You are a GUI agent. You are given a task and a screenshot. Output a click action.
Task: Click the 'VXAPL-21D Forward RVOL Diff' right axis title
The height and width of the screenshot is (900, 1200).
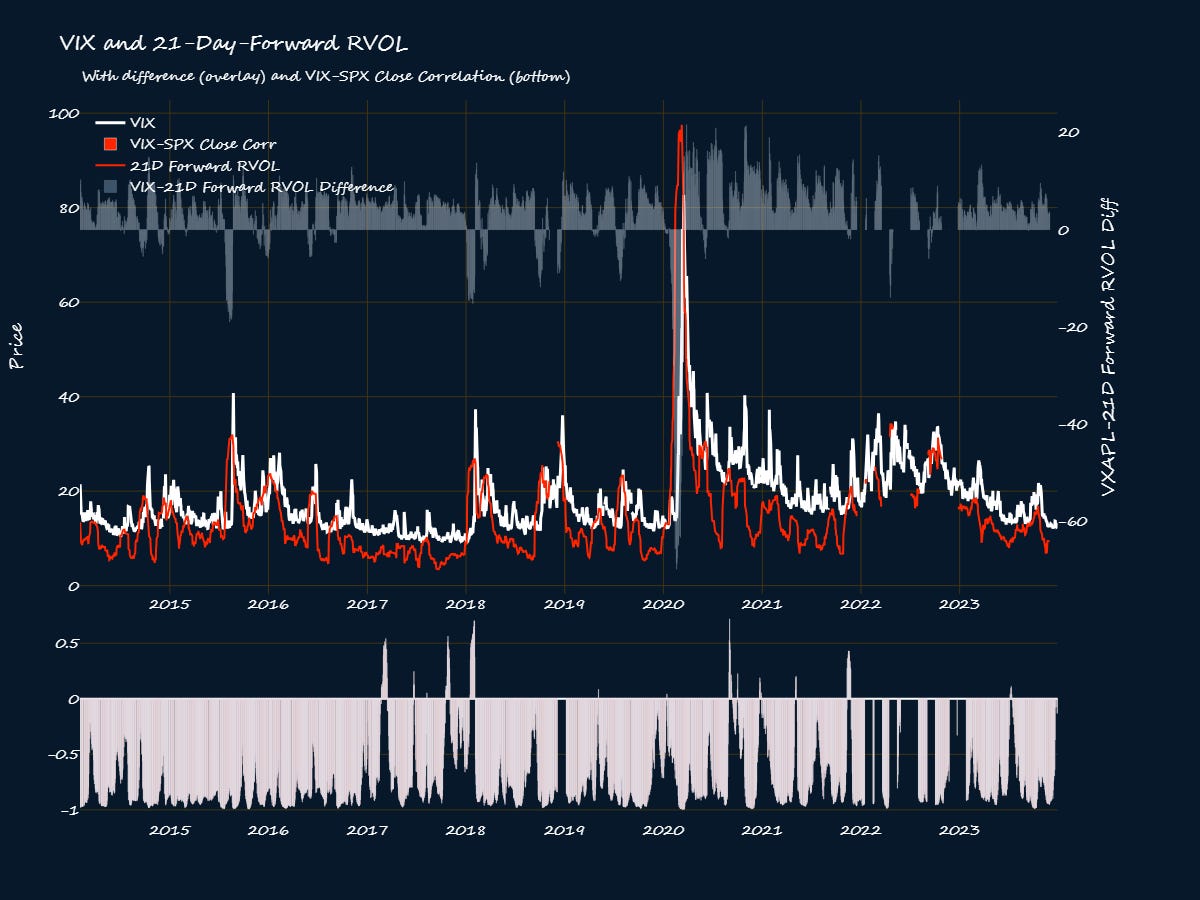coord(1108,346)
